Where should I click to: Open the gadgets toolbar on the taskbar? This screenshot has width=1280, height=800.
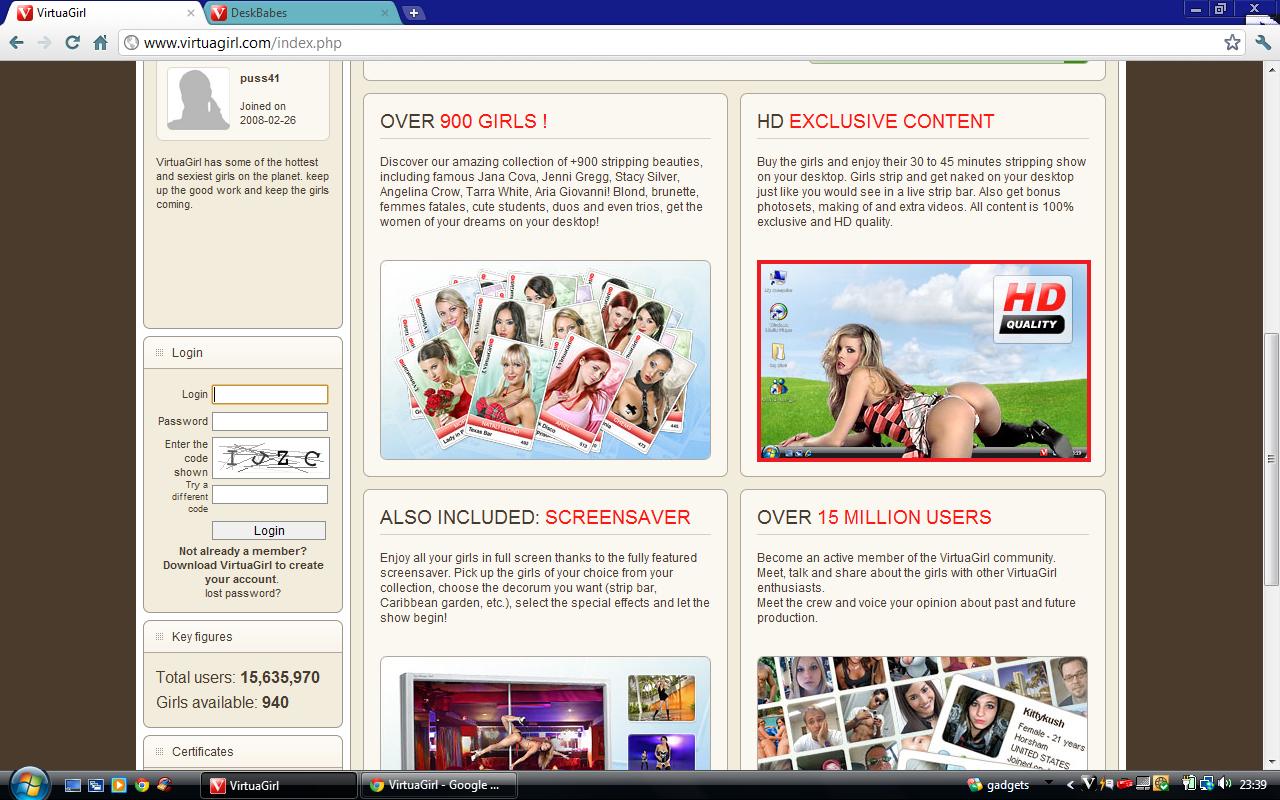pyautogui.click(x=999, y=785)
